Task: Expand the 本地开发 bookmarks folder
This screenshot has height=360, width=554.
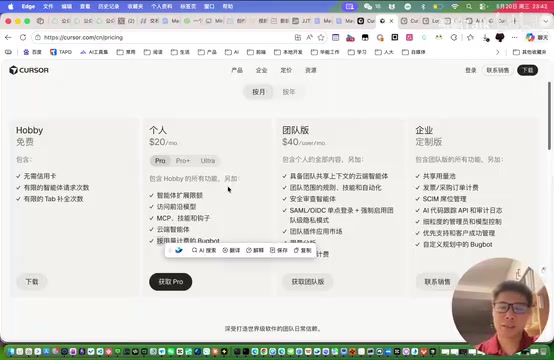Action: pos(288,52)
